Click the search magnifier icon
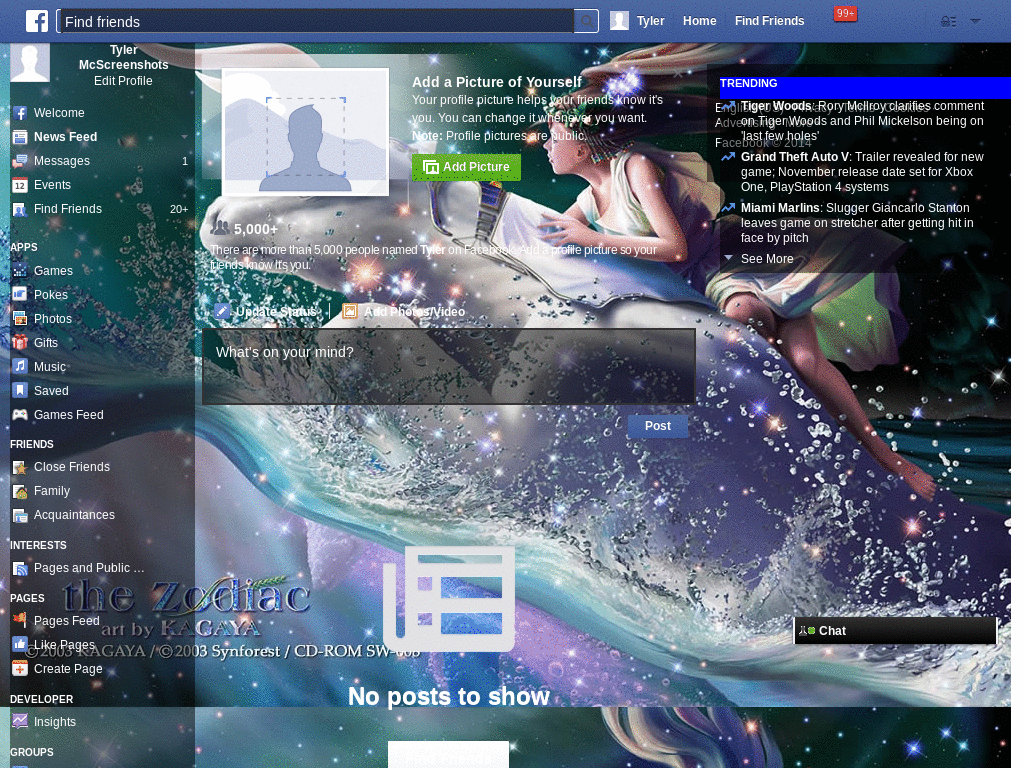 (586, 21)
